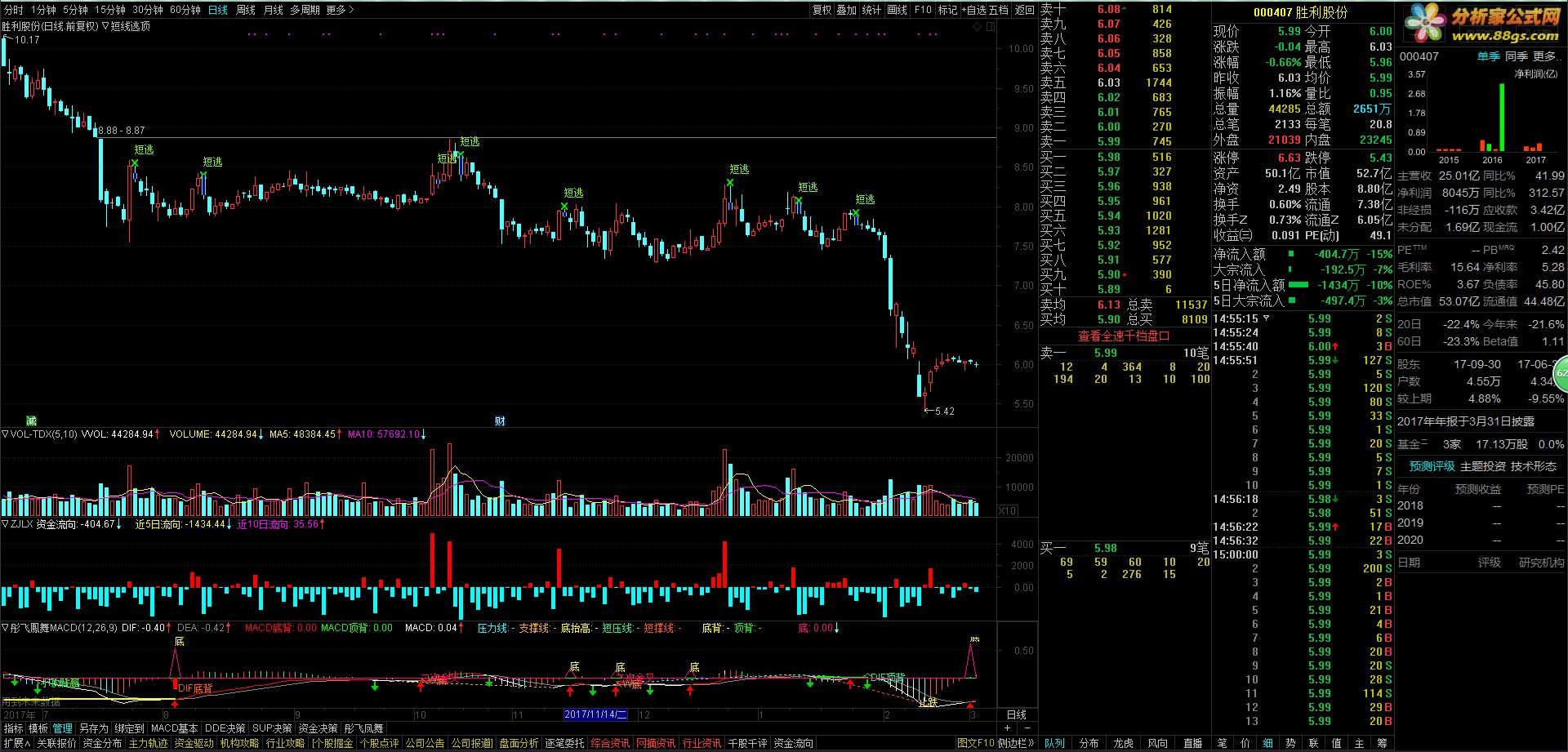
Task: Open the 多周期 multi-period view
Action: [305, 10]
